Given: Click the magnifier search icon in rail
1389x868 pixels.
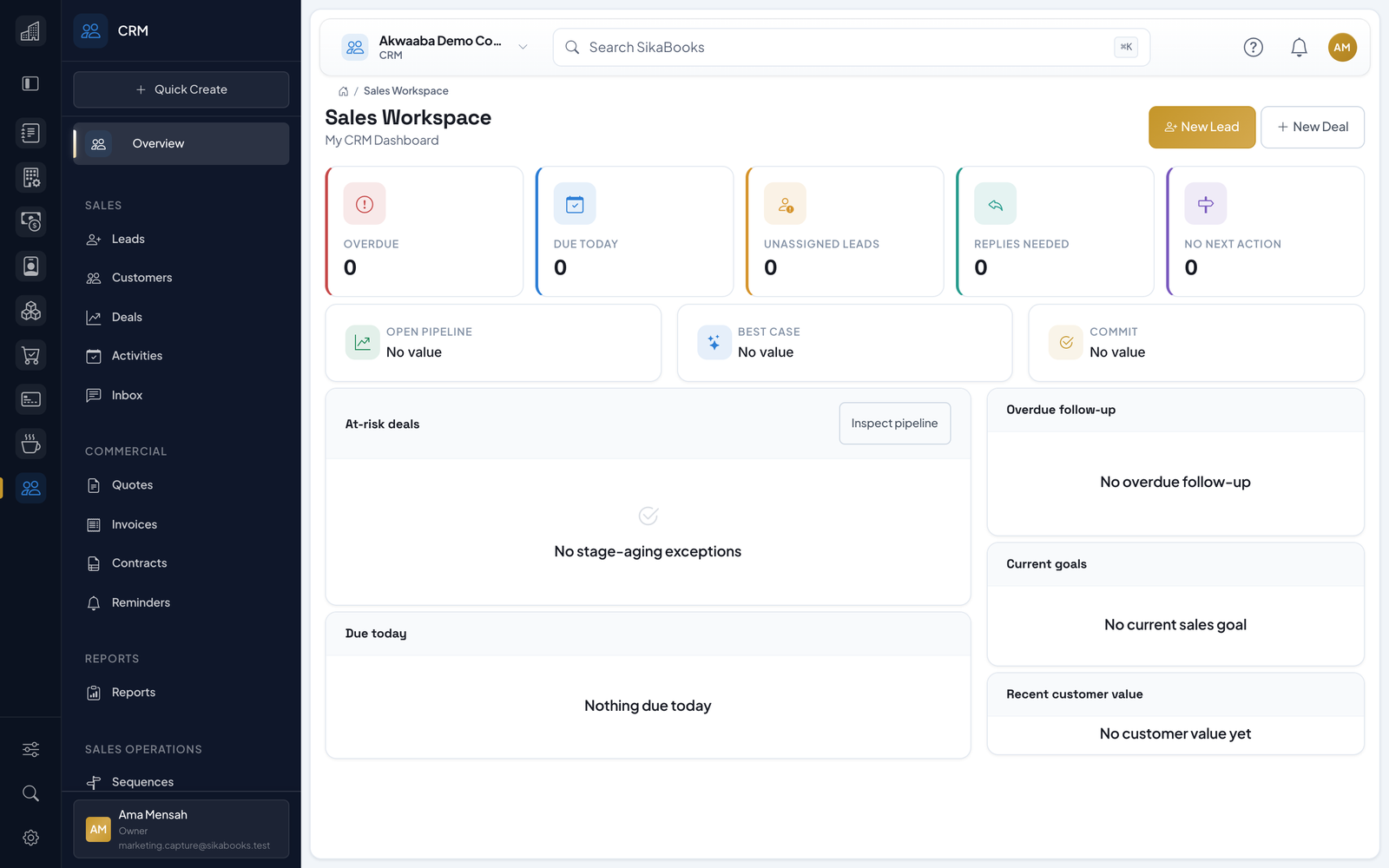Looking at the screenshot, I should [x=30, y=793].
